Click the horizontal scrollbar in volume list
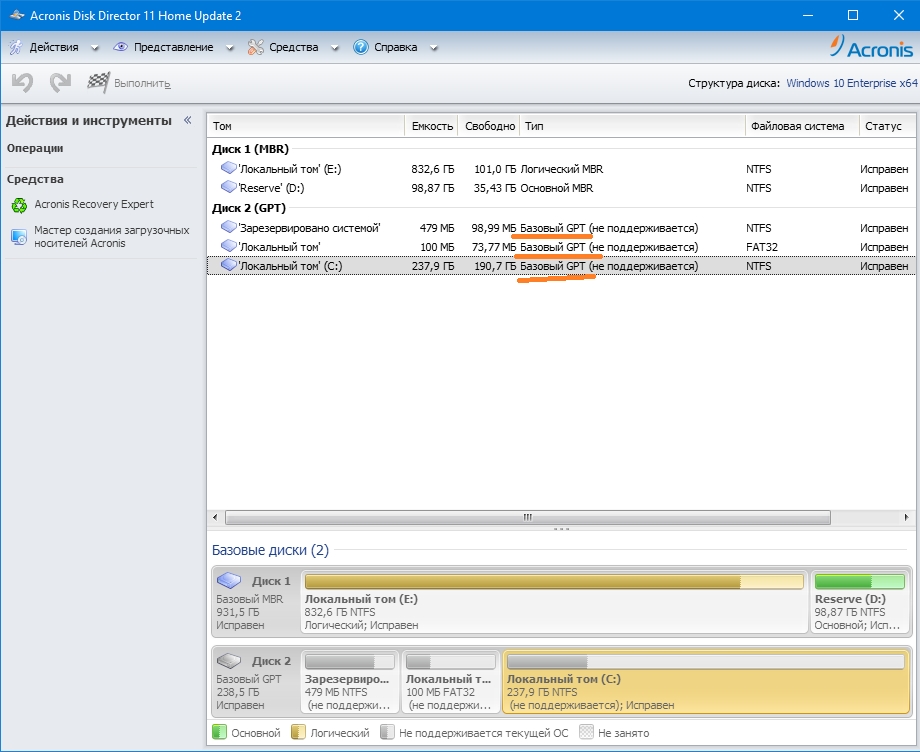This screenshot has width=920, height=752. click(x=527, y=518)
